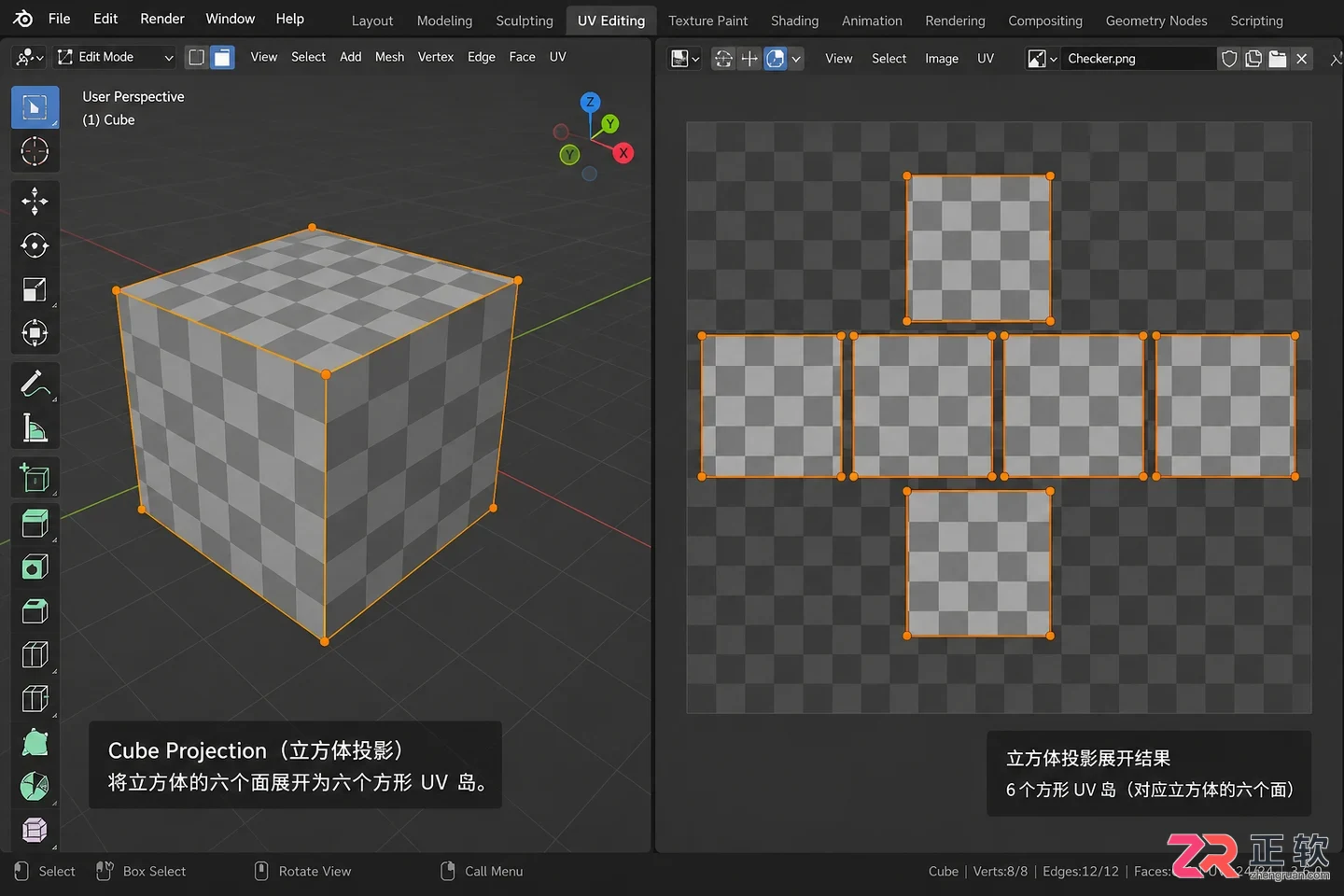Select the Scale tool
Screen dimensions: 1344x896
35,289
